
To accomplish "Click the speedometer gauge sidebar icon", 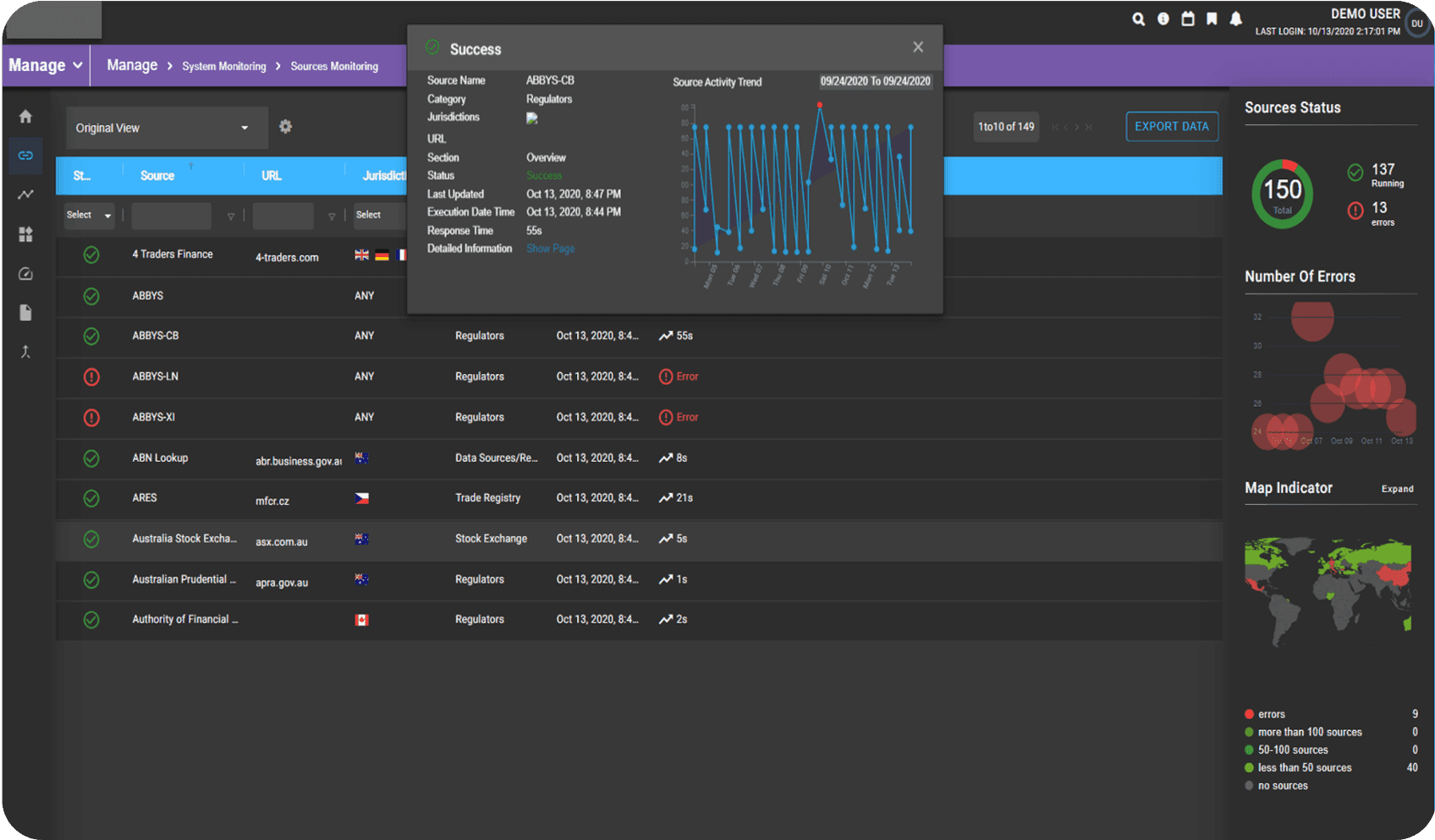I will click(25, 273).
